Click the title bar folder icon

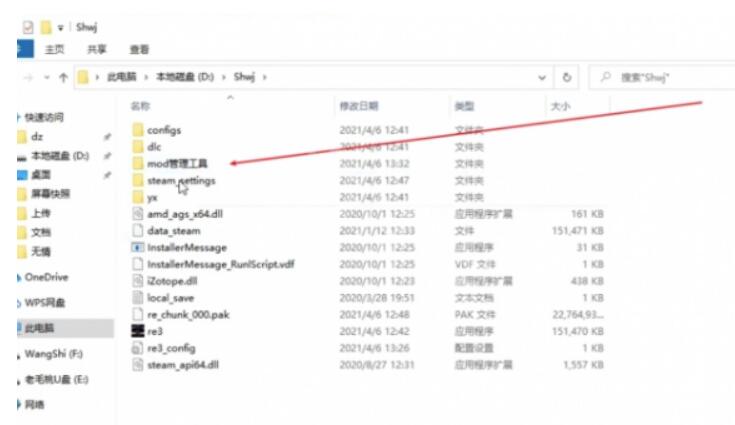click(46, 27)
